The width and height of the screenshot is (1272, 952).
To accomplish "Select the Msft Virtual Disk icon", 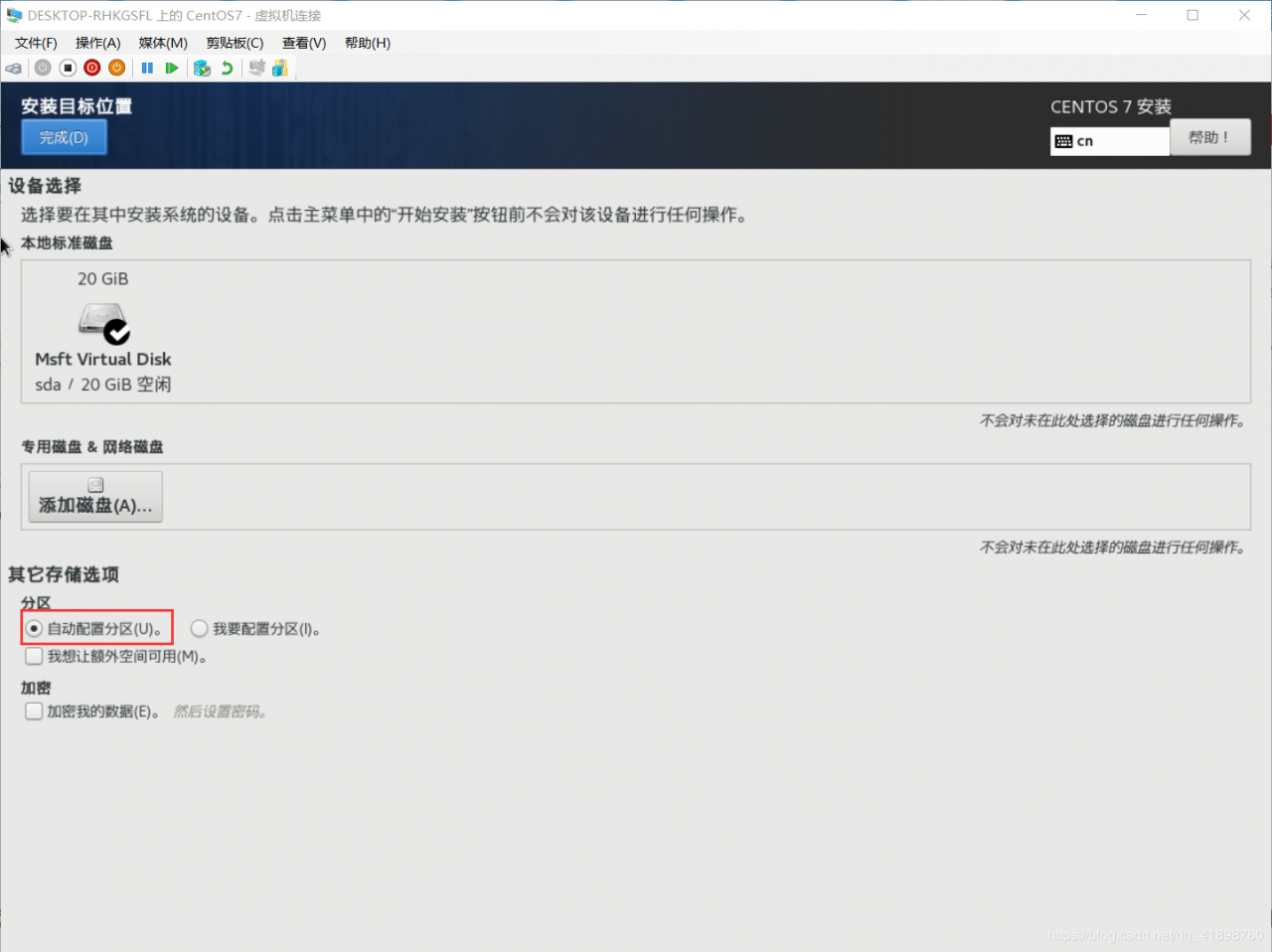I will [104, 322].
